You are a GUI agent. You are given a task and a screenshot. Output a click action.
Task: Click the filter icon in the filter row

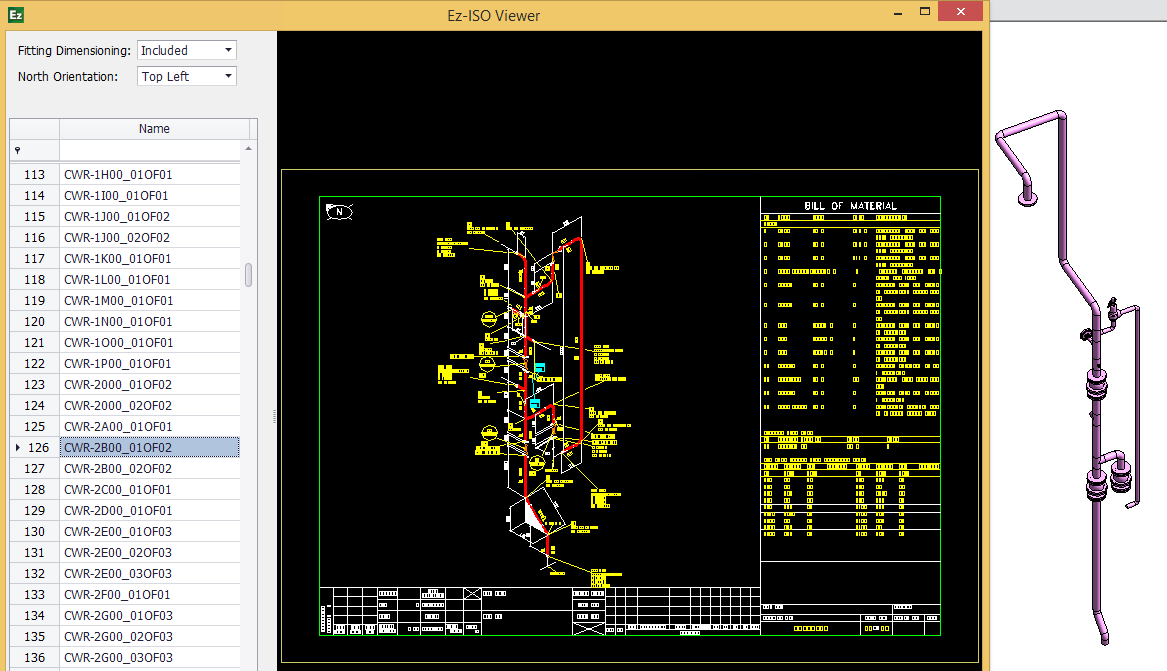pyautogui.click(x=18, y=150)
